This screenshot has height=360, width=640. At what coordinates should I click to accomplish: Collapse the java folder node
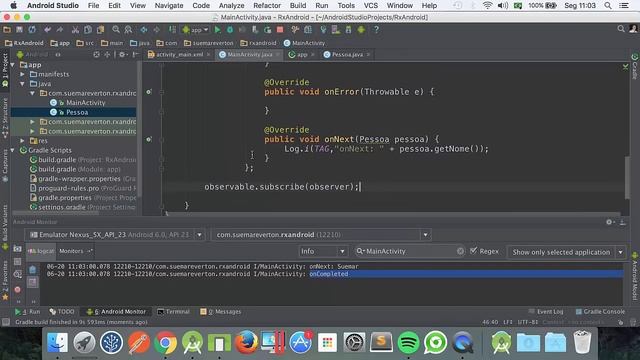pos(22,84)
